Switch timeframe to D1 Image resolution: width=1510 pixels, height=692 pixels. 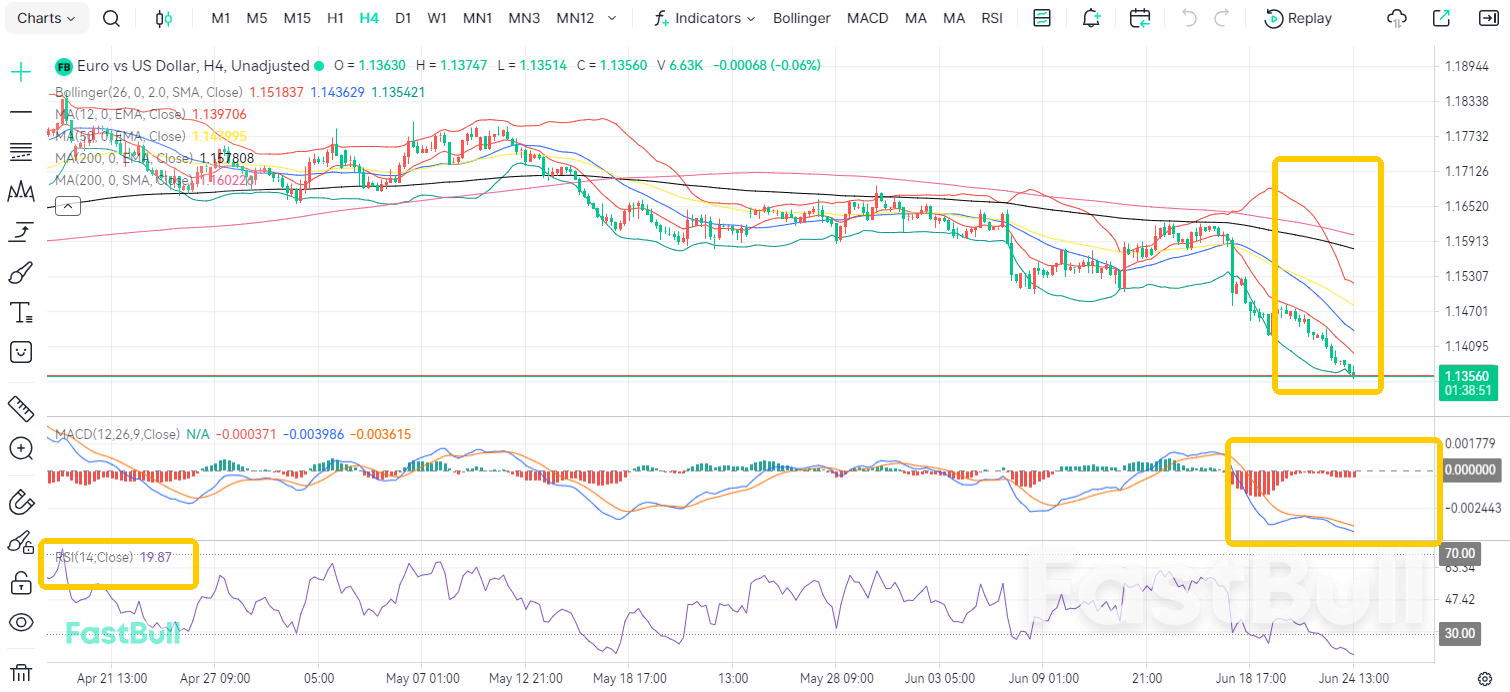[403, 18]
